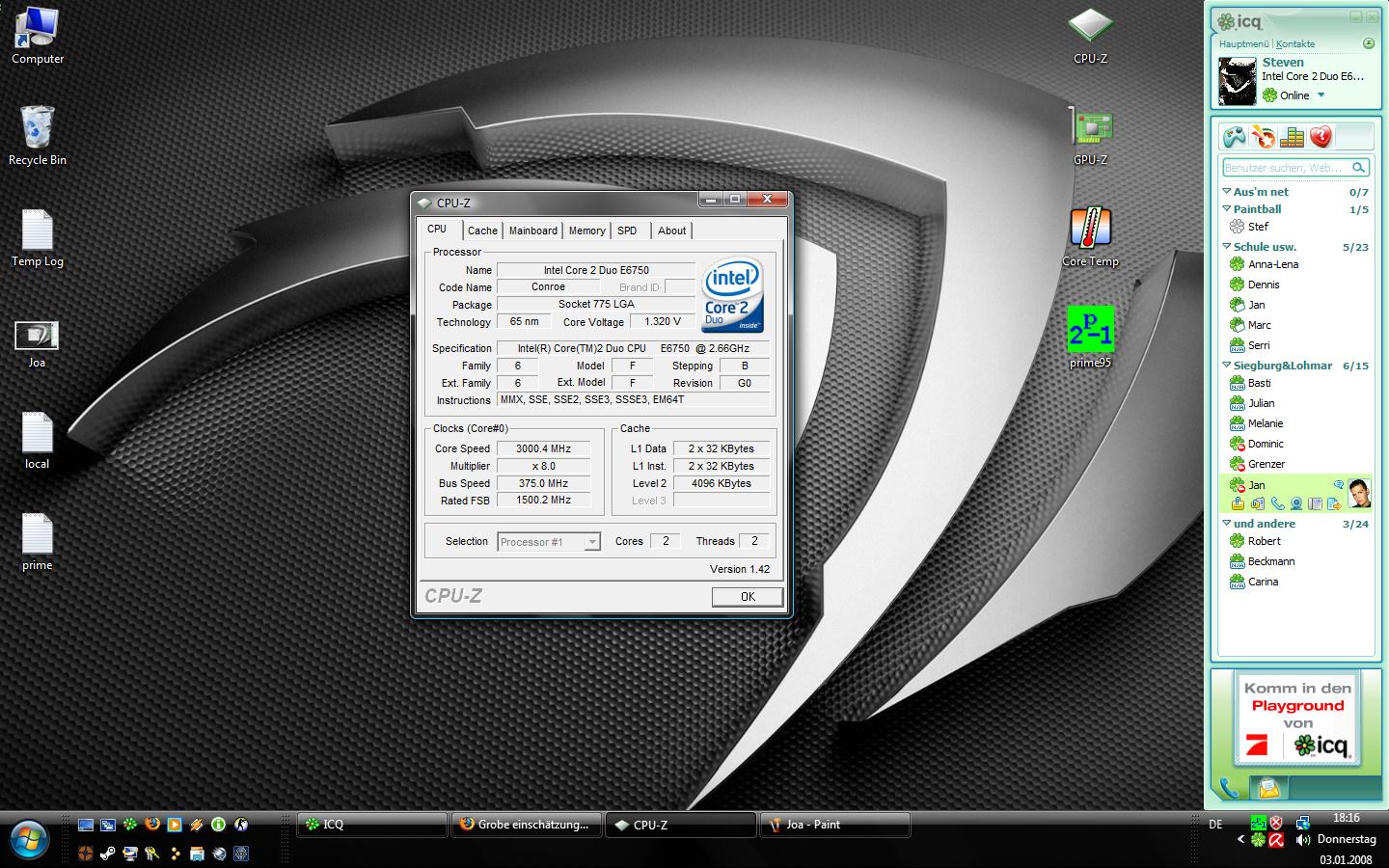Launch Steam from the quick launch bar
Image resolution: width=1389 pixels, height=868 pixels.
tap(107, 853)
